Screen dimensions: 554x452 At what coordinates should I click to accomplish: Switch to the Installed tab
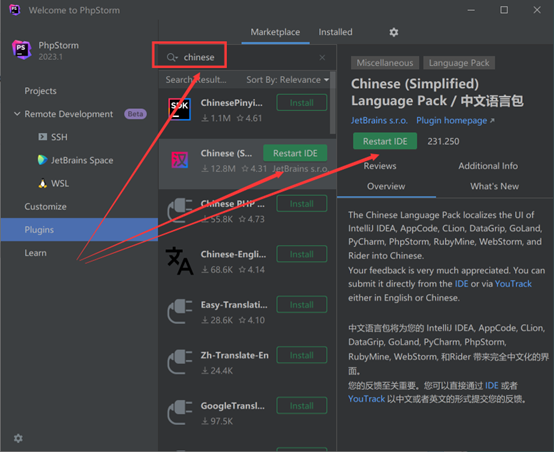335,32
